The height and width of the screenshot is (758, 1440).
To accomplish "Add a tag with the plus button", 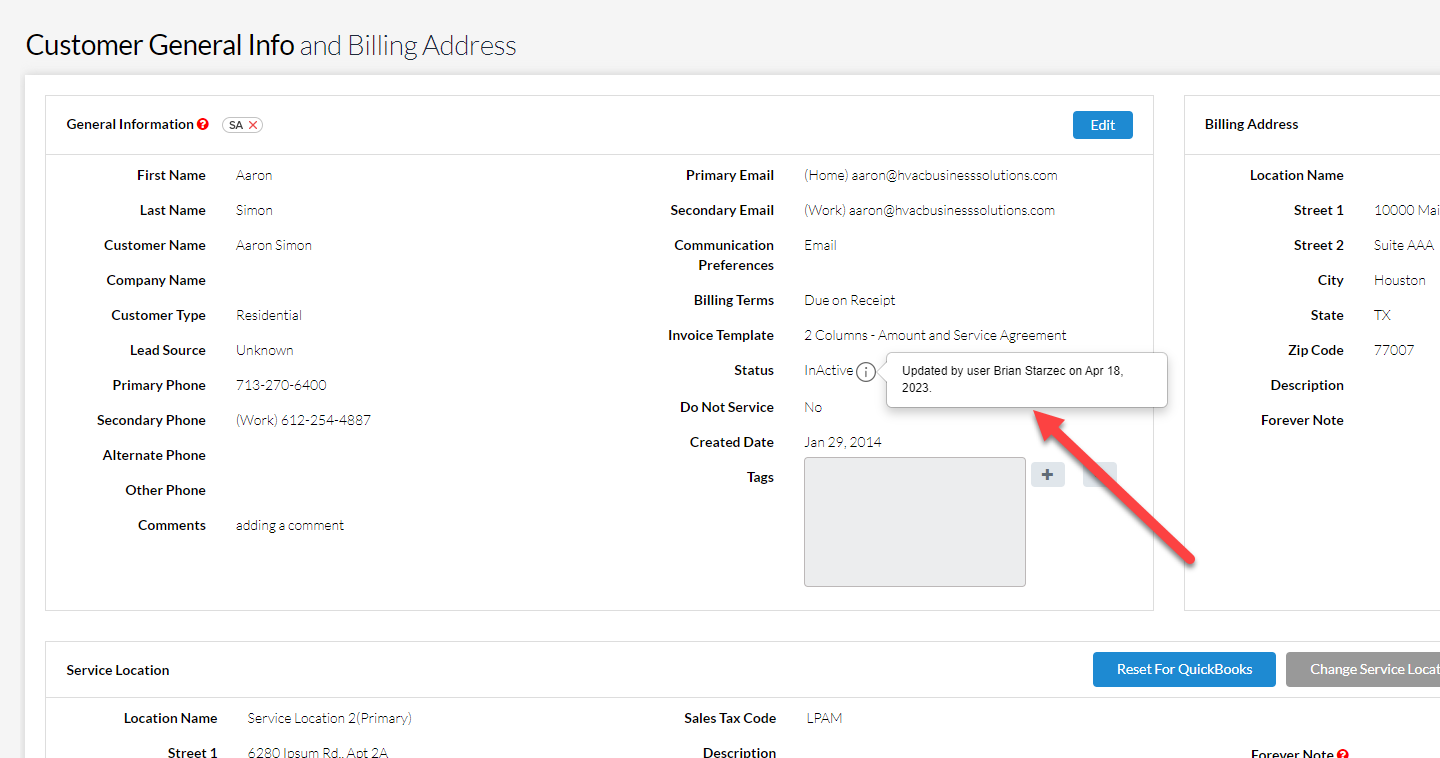I will (1047, 475).
